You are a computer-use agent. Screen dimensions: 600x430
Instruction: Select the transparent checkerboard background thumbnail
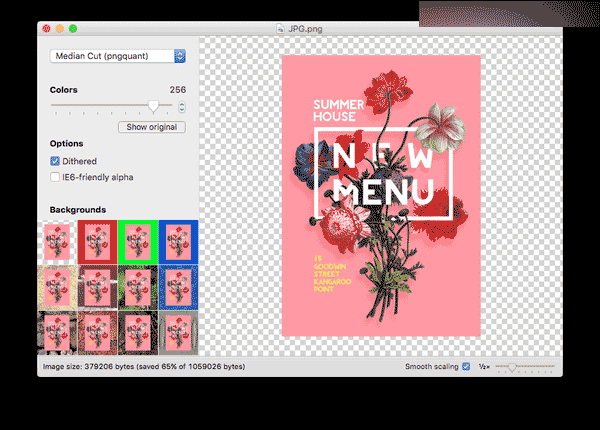(58, 242)
